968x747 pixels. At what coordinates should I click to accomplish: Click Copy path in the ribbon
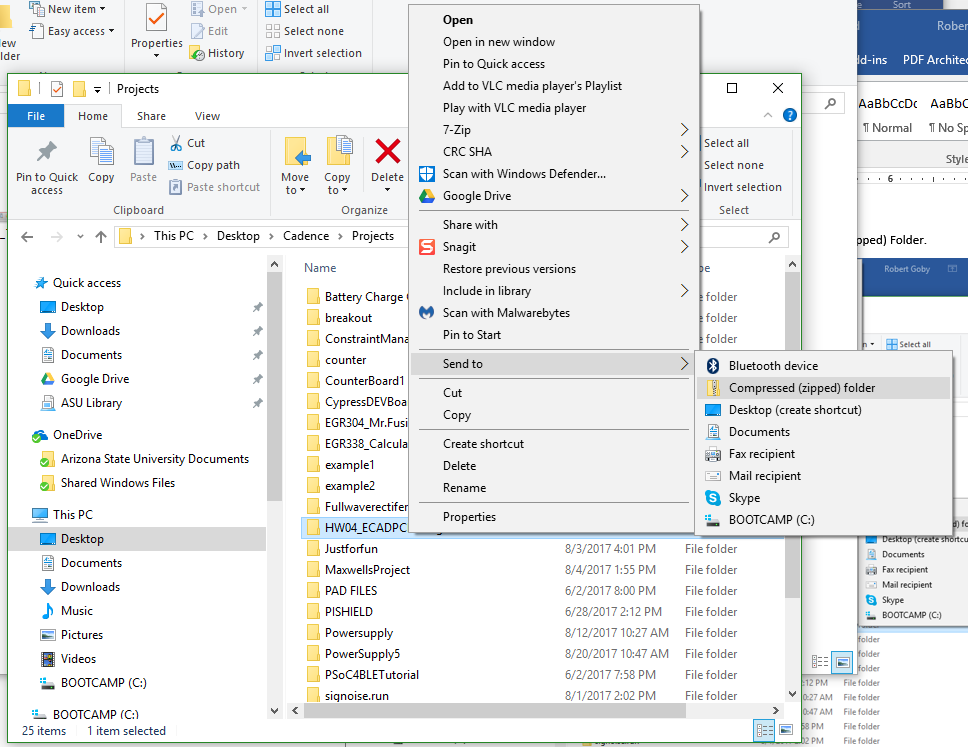tap(204, 165)
